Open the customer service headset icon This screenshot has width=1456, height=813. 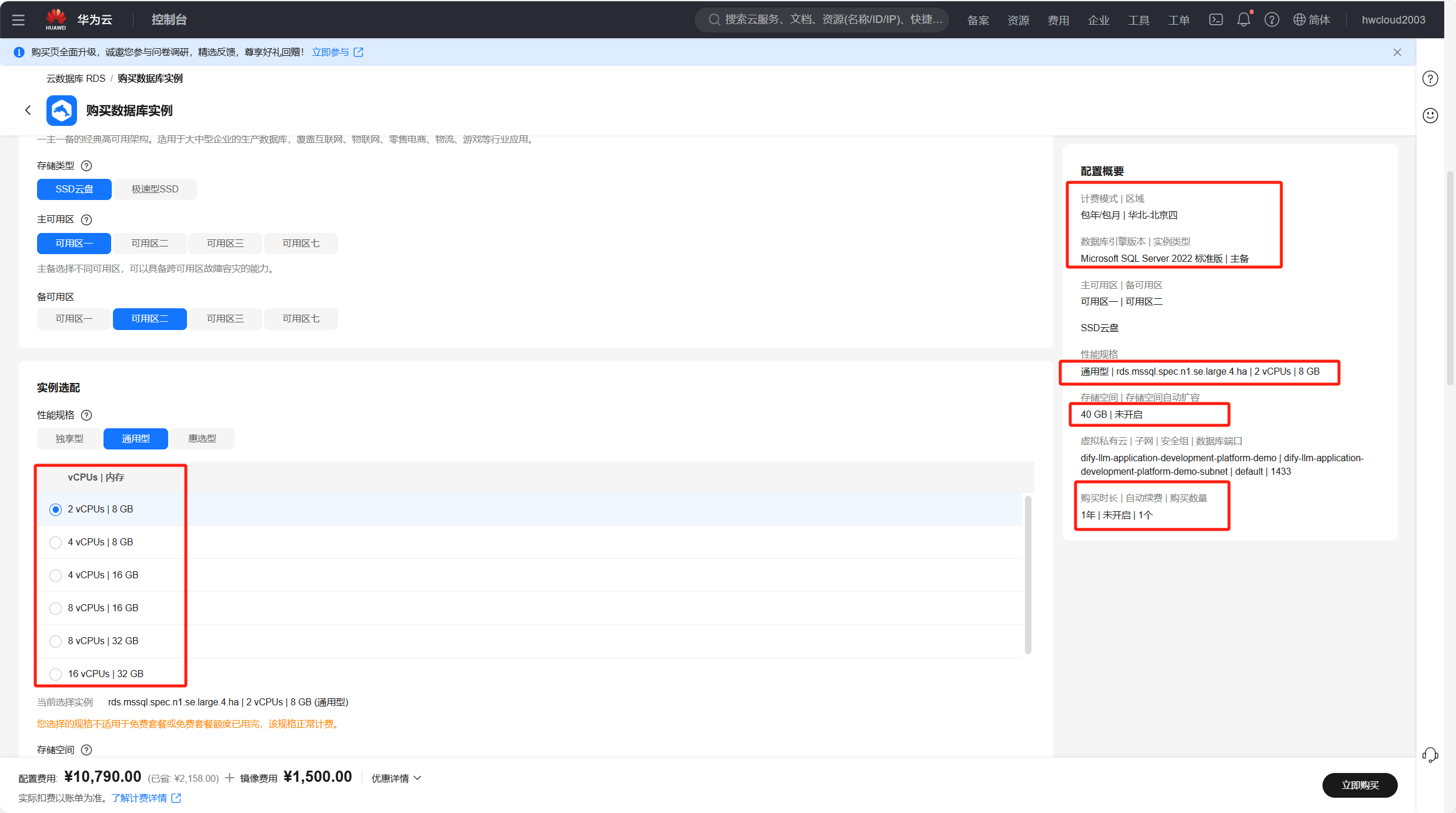tap(1430, 755)
